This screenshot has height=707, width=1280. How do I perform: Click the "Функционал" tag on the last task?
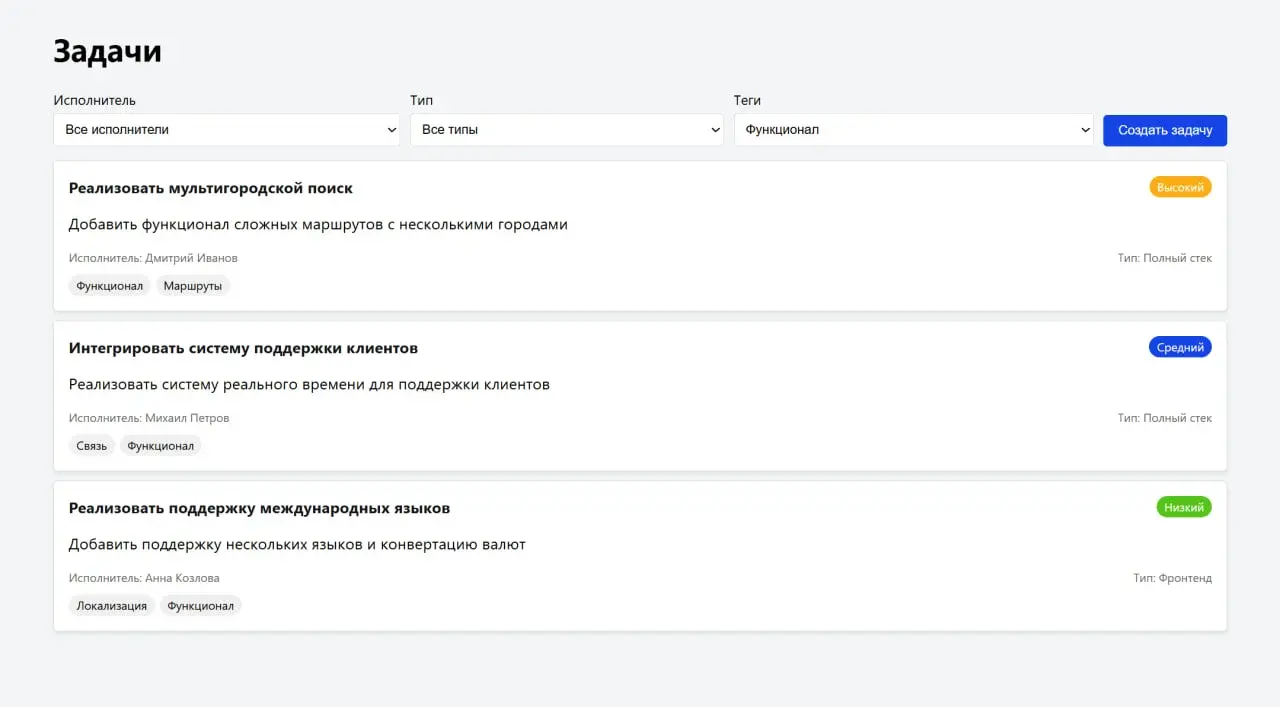pos(200,605)
